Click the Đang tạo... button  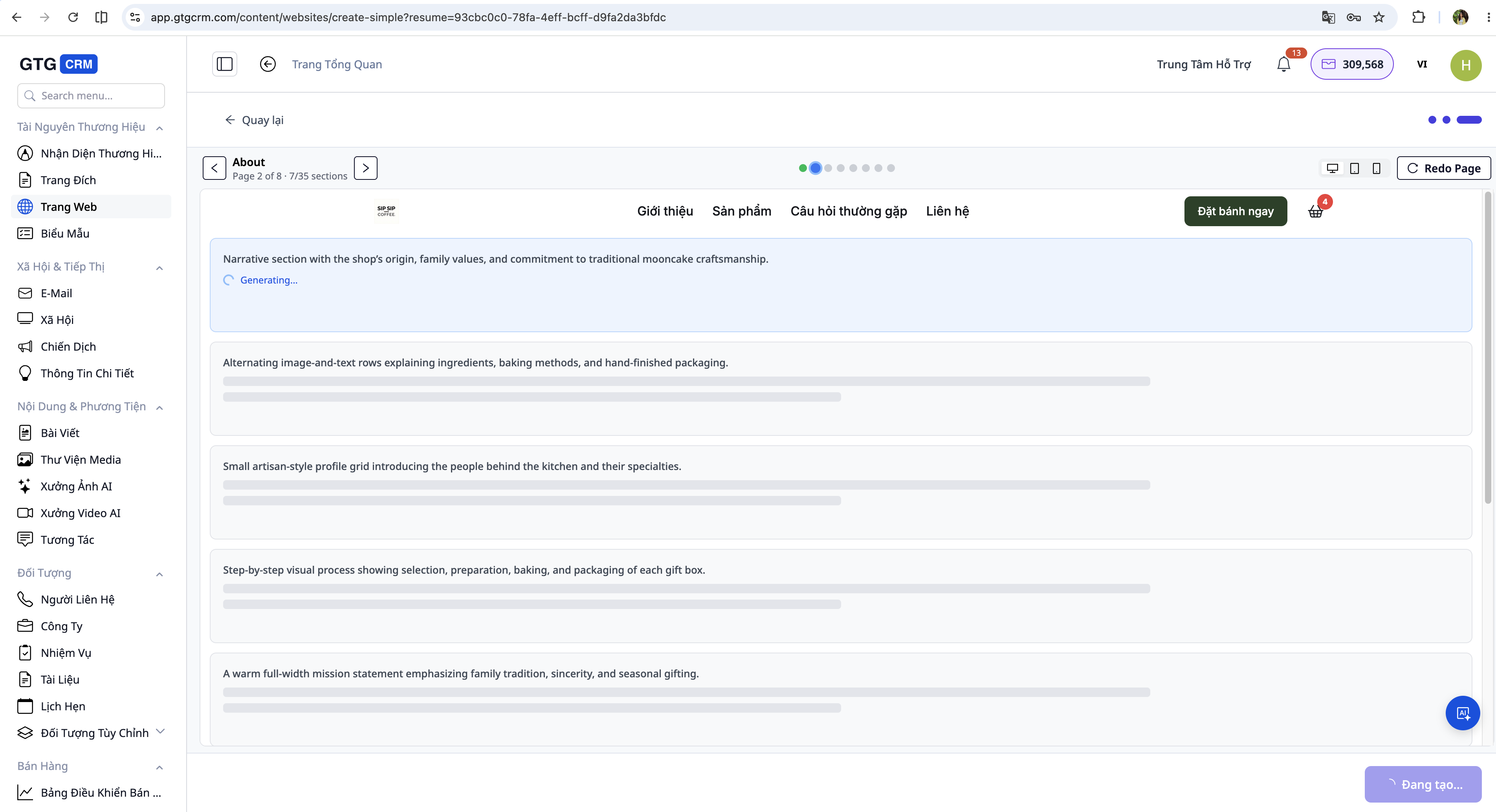point(1423,784)
